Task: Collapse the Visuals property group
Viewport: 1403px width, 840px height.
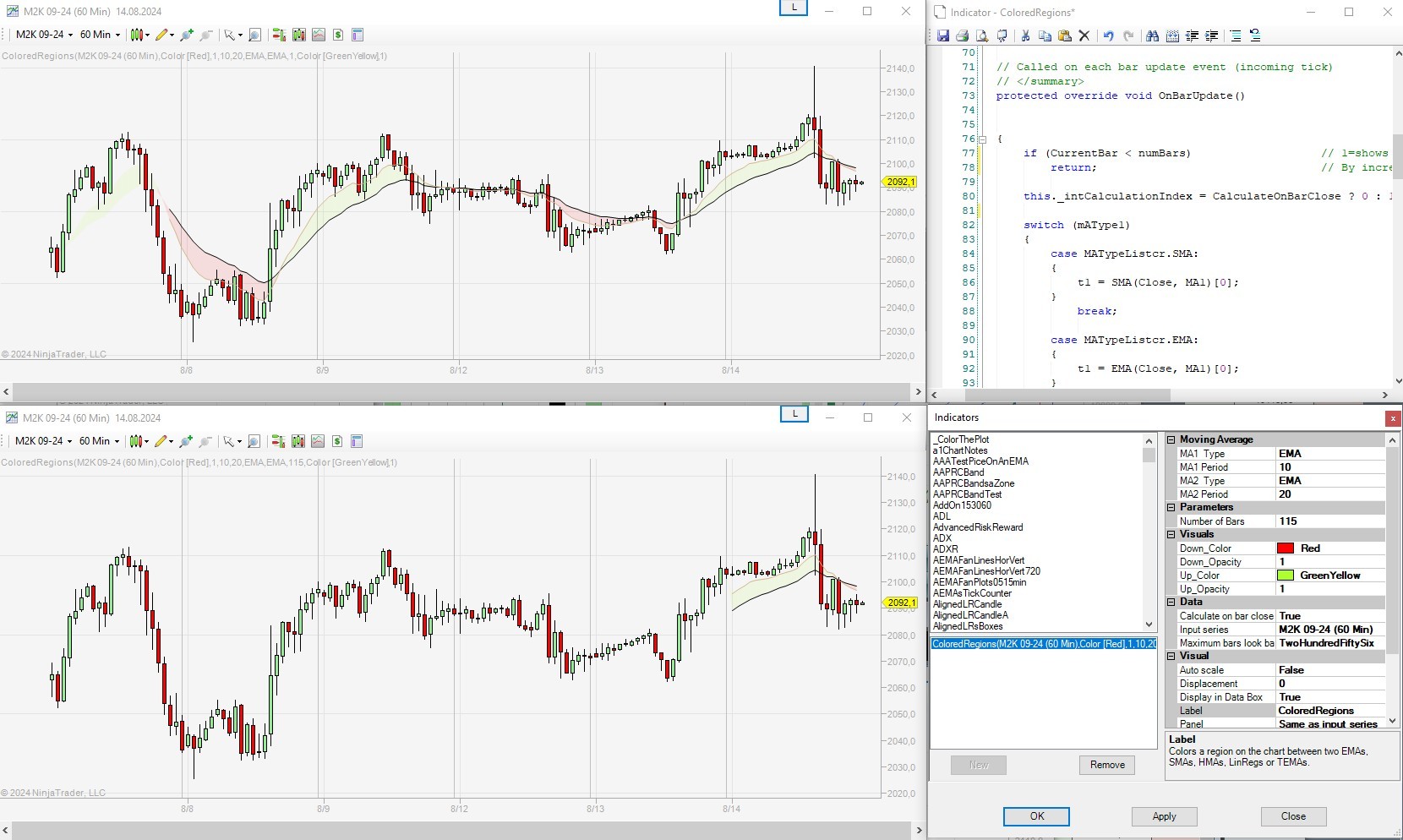Action: 1171,534
